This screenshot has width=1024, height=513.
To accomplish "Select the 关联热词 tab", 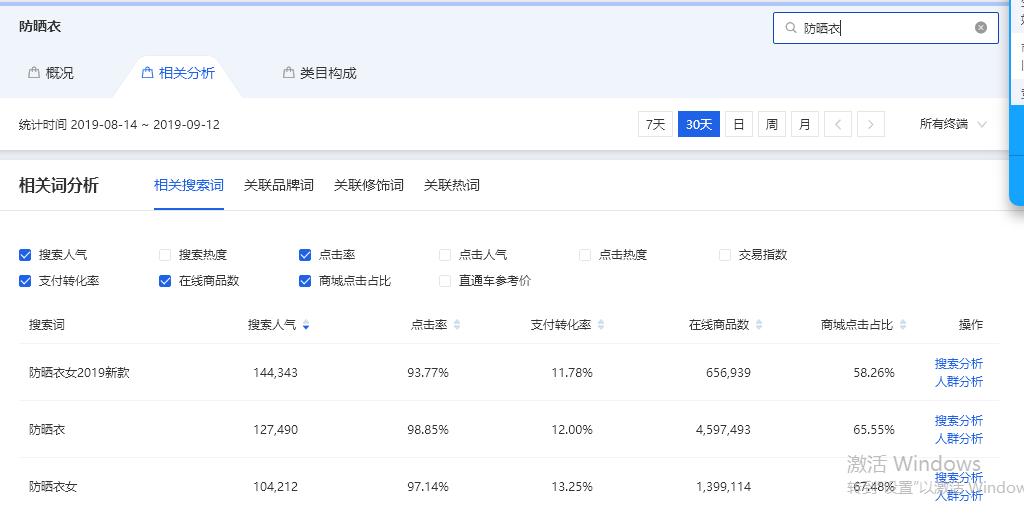I will (452, 185).
